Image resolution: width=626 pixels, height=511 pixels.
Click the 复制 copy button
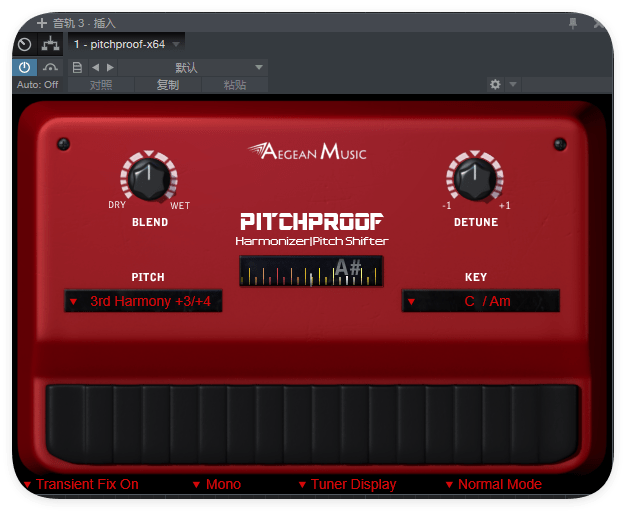168,85
